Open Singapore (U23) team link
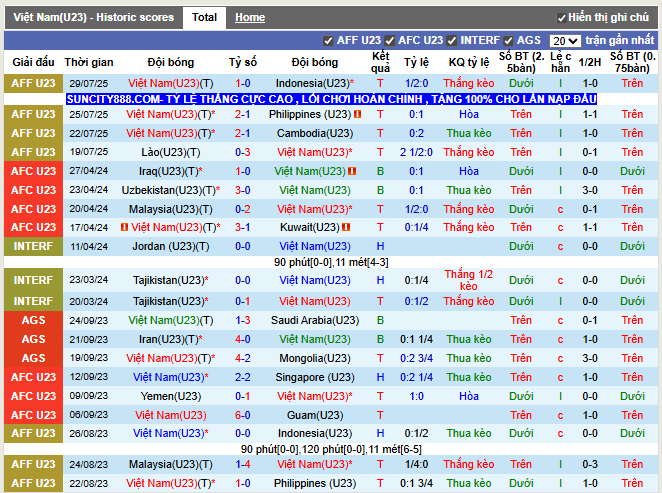Screen dimensions: 662x493 click(x=315, y=377)
